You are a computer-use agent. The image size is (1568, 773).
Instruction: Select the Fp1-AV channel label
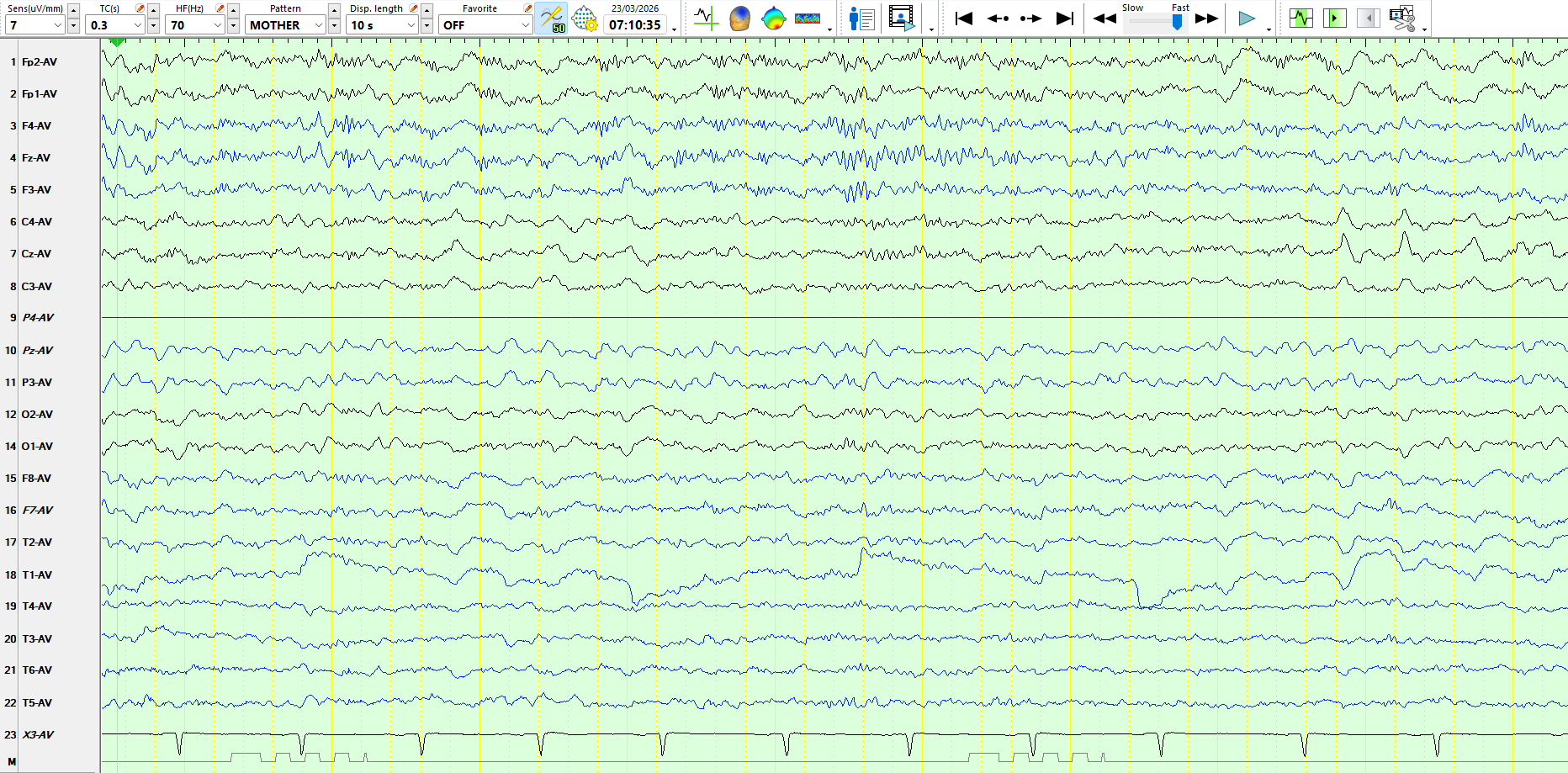(40, 94)
